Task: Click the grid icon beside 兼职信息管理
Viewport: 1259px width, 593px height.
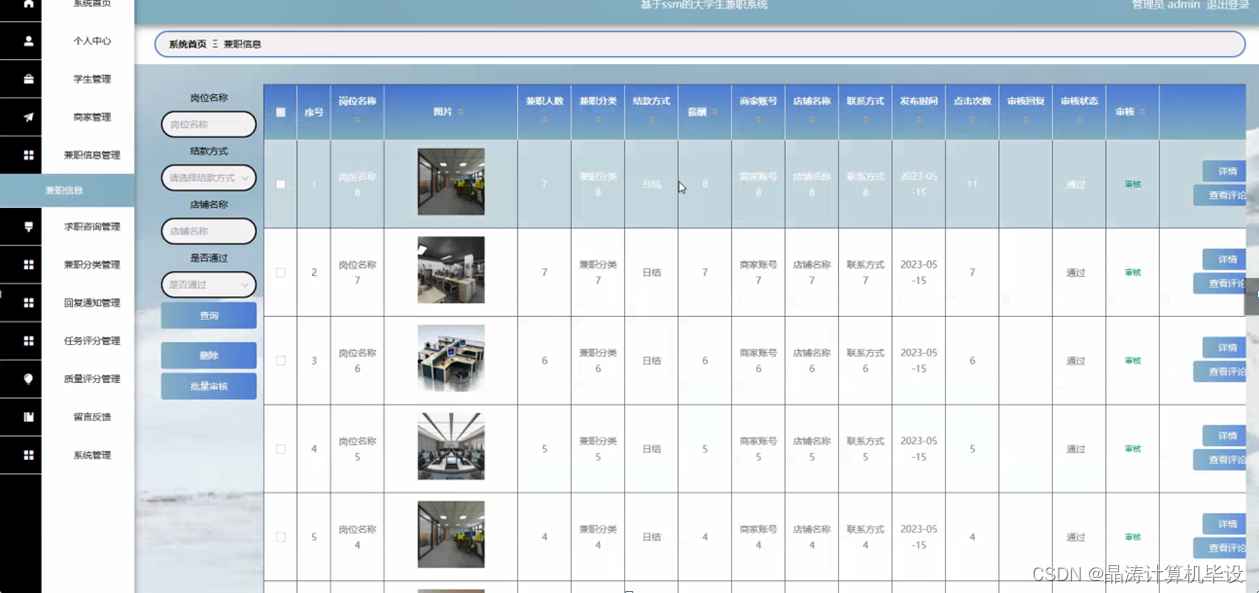Action: (x=28, y=155)
